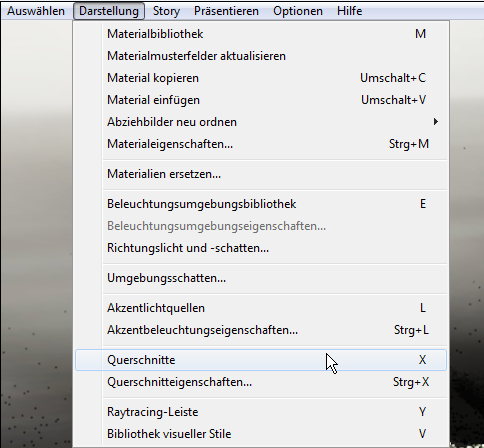Choose Material kopieren
This screenshot has height=448, width=484.
[x=261, y=78]
